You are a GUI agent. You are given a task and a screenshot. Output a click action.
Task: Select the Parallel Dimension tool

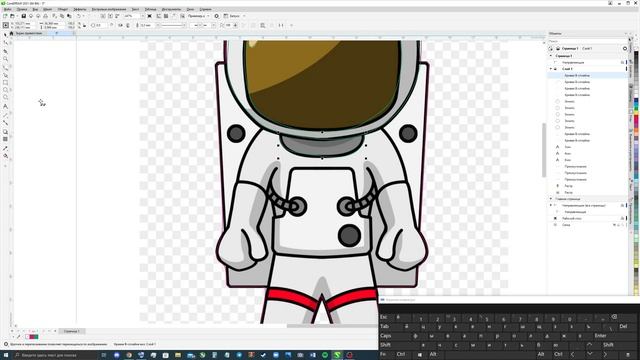5,115
